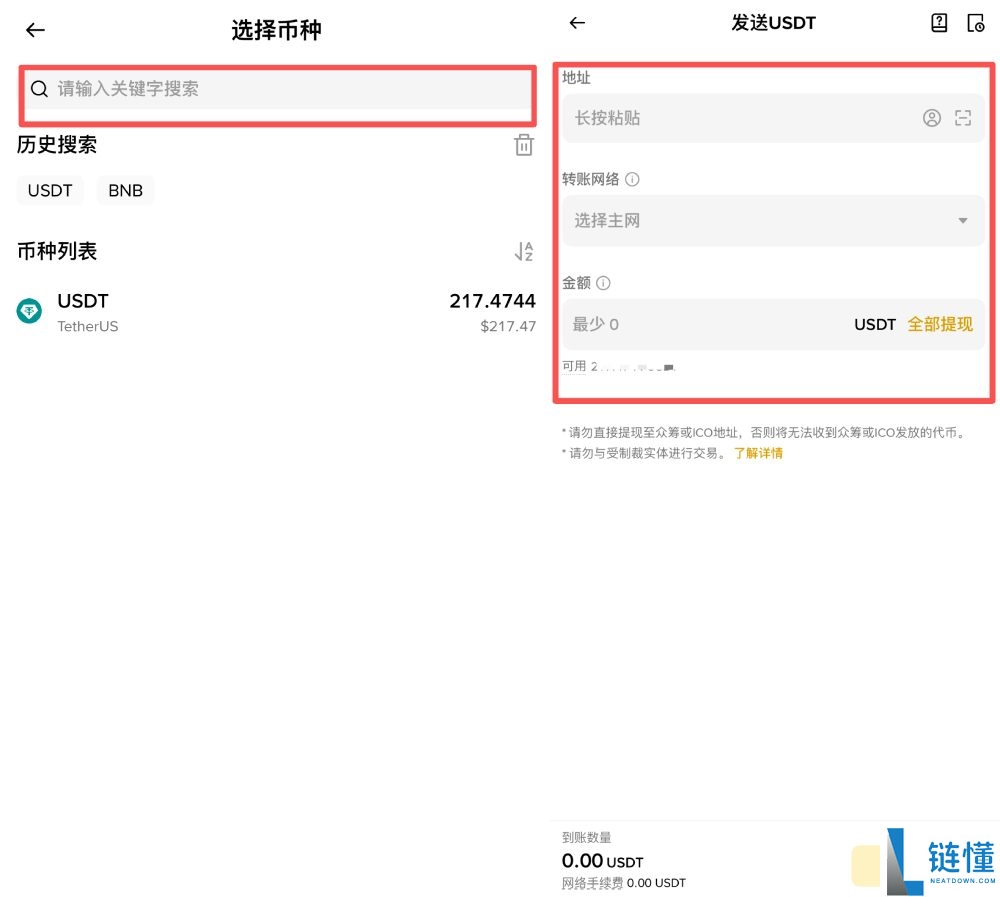Click the 币种列表 heading
1000x897 pixels.
(x=57, y=251)
